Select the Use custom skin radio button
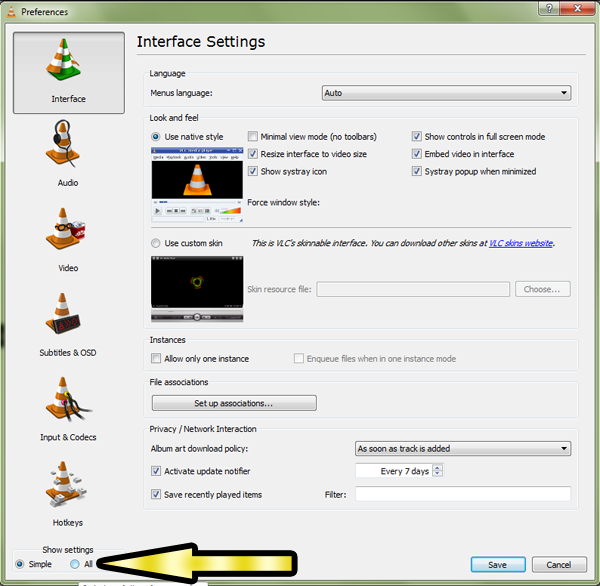600x586 pixels. pyautogui.click(x=156, y=243)
